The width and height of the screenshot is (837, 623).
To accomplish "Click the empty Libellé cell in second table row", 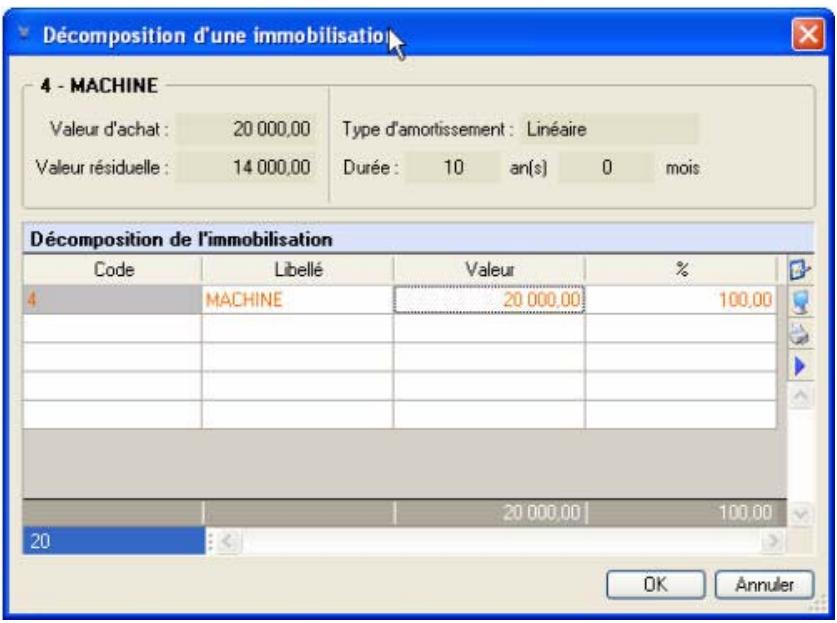I will (x=297, y=328).
